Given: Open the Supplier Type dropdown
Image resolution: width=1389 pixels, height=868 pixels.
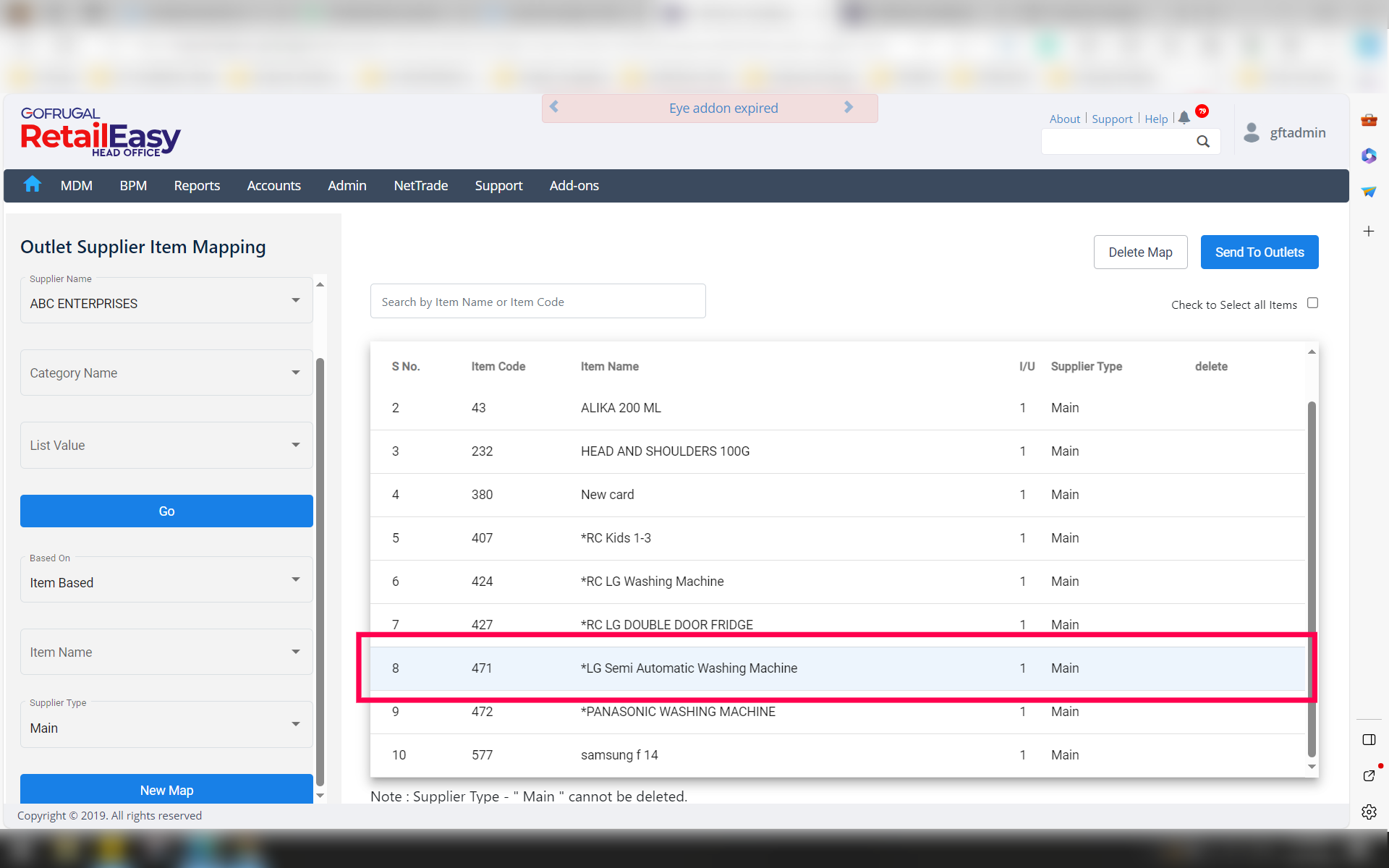Looking at the screenshot, I should tap(295, 725).
